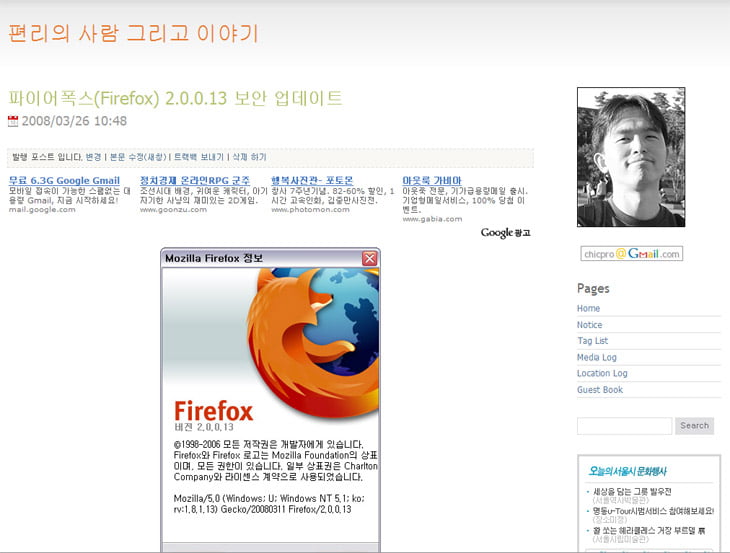Viewport: 730px width, 553px height.
Task: Open the 아웃룩 가비아 ad link
Action: pyautogui.click(x=432, y=181)
